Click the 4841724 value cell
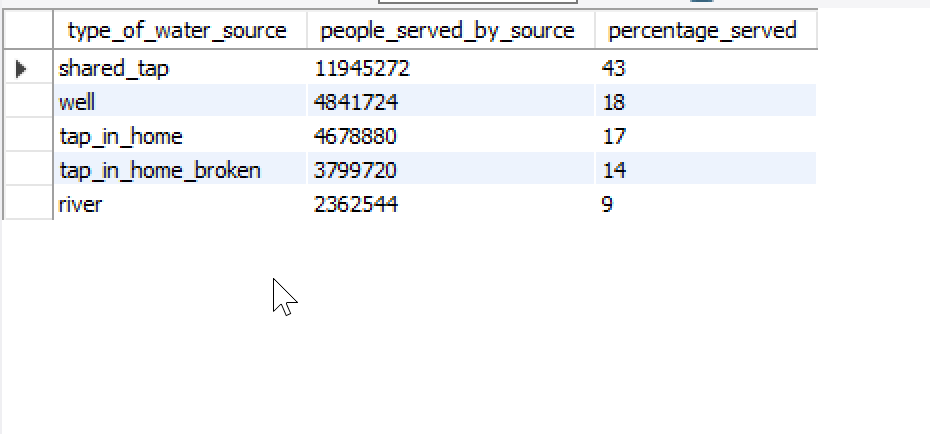930x434 pixels. click(355, 102)
